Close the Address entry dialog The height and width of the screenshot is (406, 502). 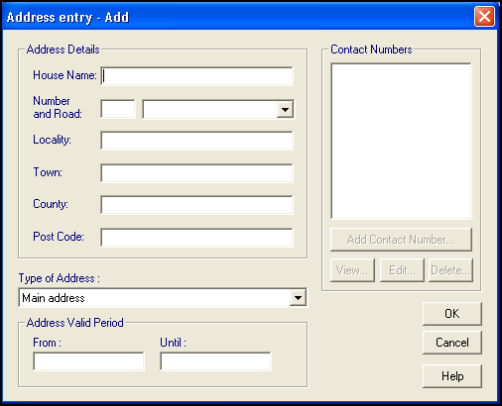click(484, 16)
